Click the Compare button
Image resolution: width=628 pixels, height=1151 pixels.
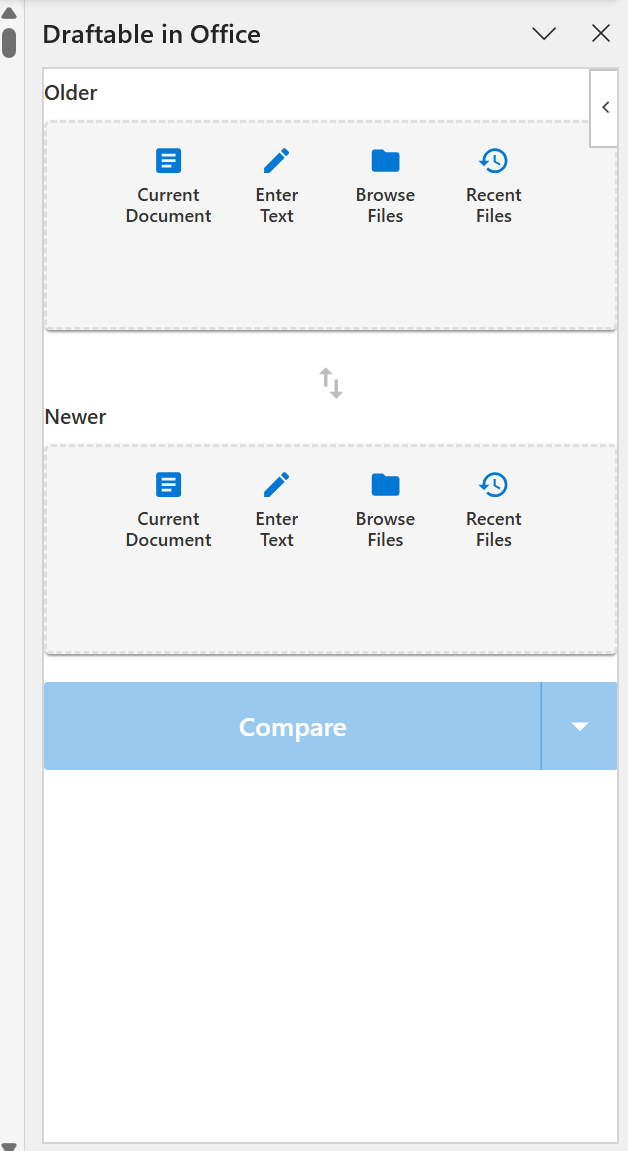click(292, 727)
